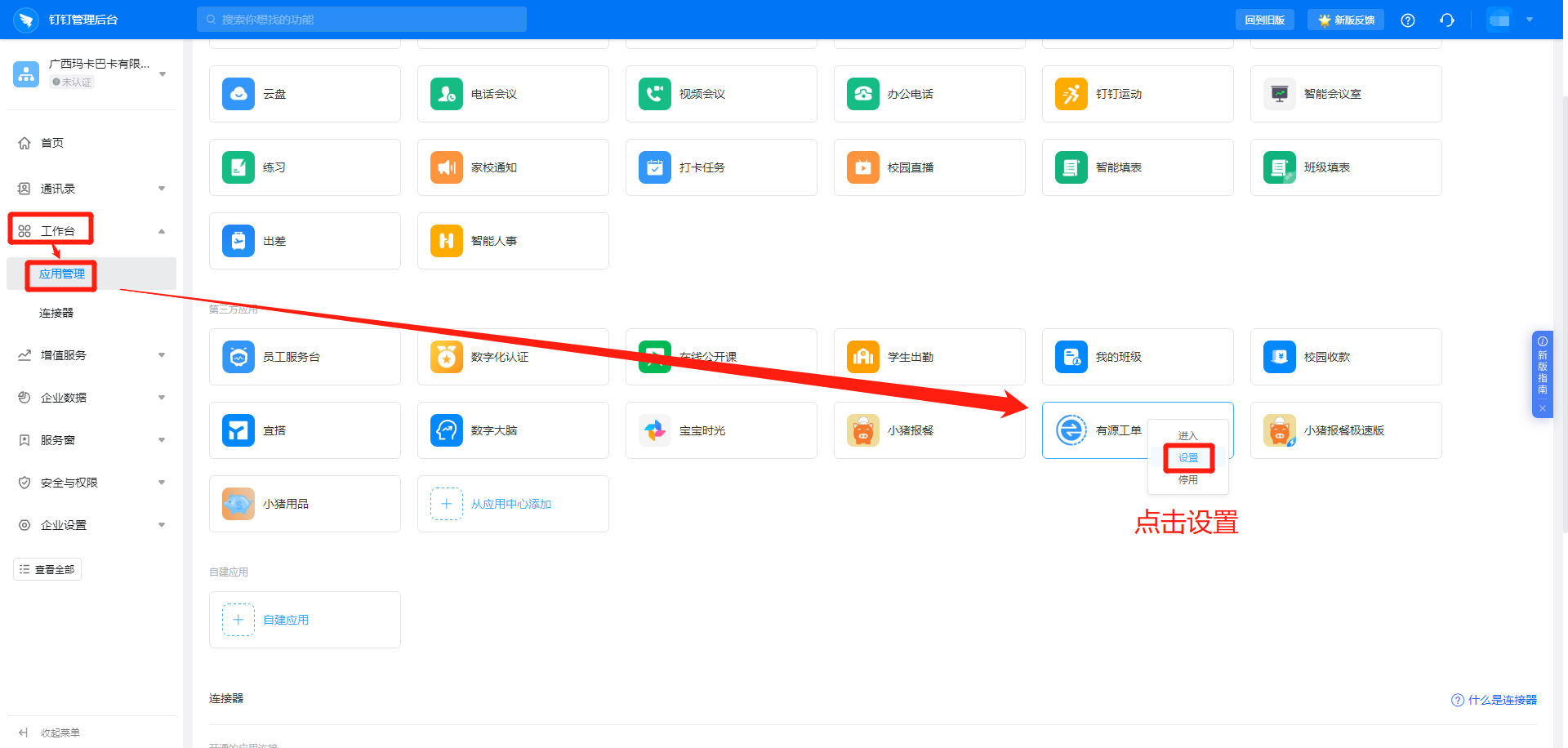
Task: Collapse the 工作台 sidebar menu
Action: coord(162,231)
